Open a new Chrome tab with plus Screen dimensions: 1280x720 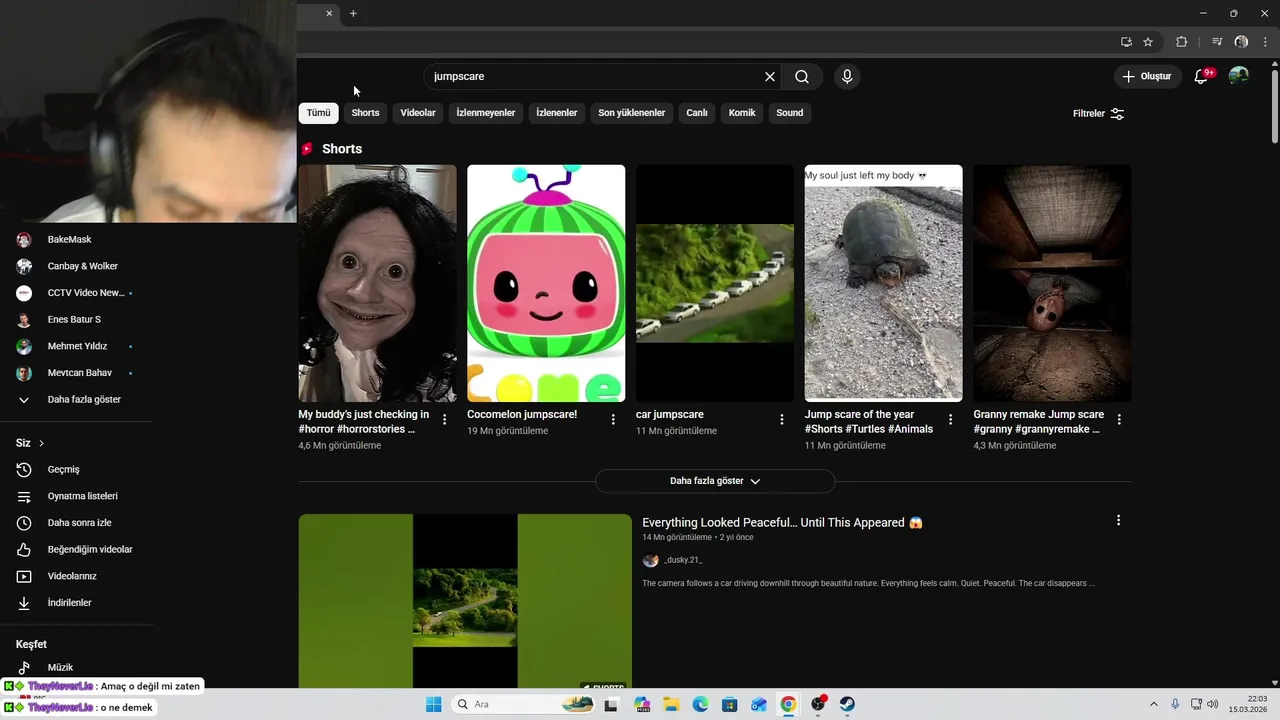click(x=353, y=13)
